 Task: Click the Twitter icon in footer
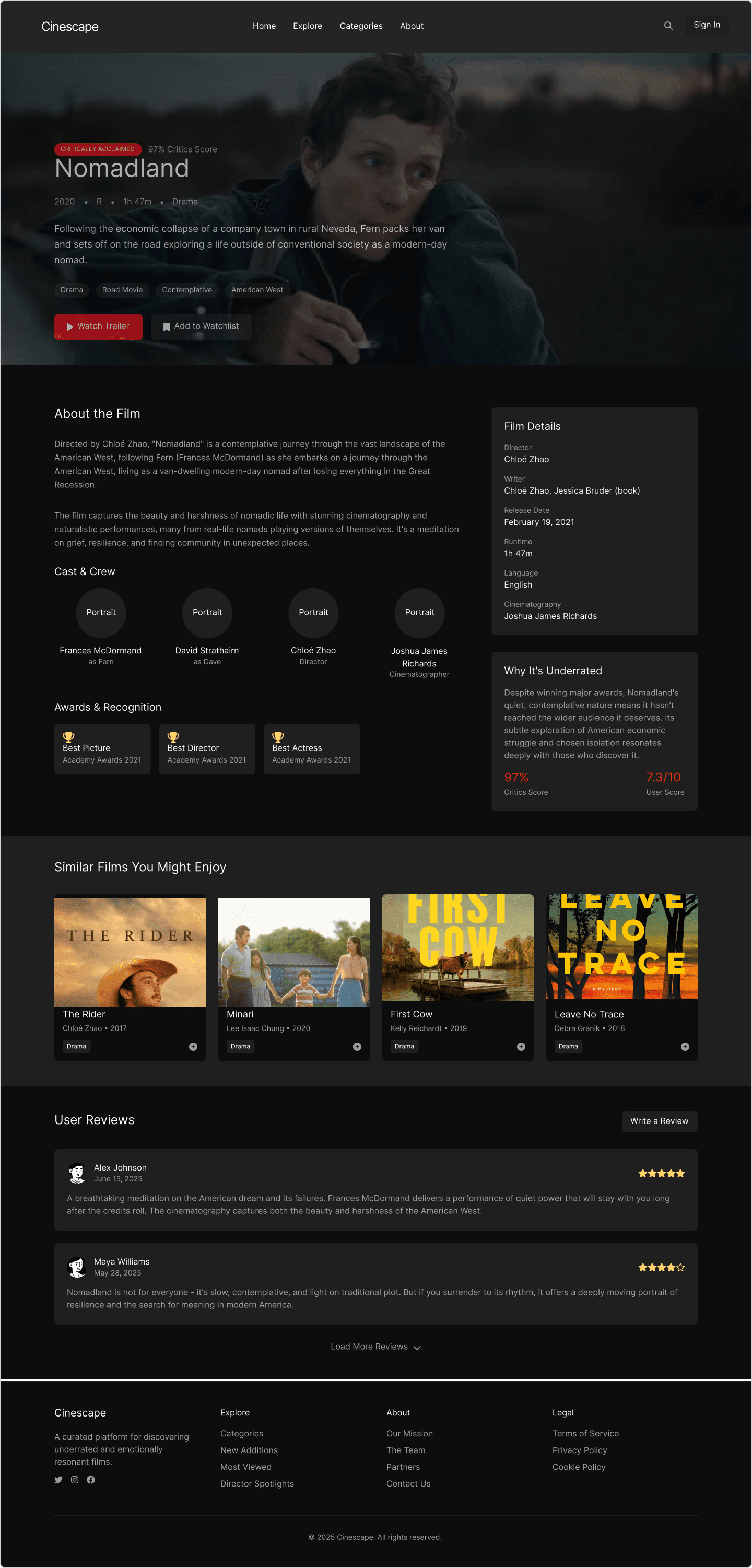[x=58, y=1480]
